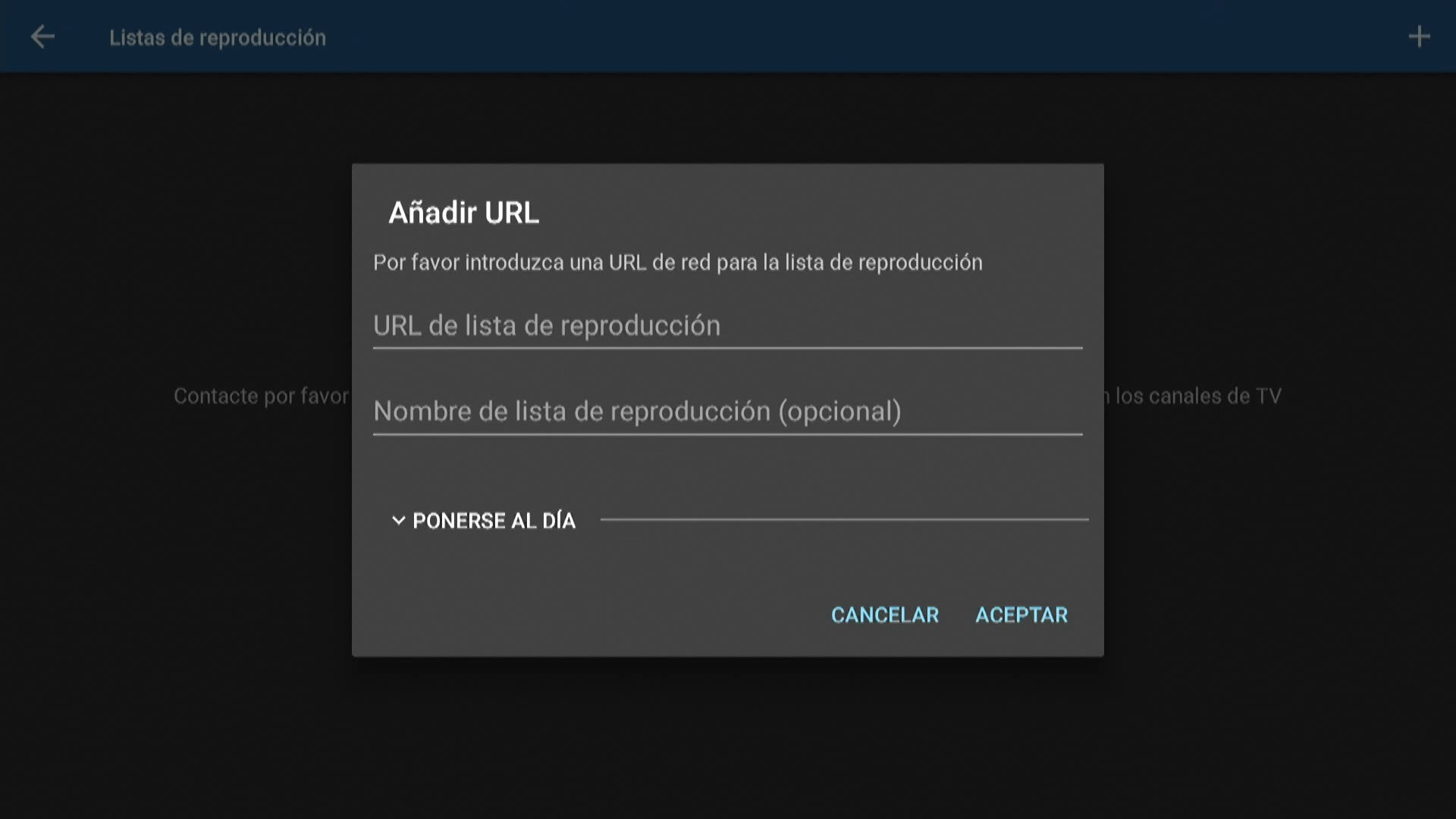Image resolution: width=1456 pixels, height=819 pixels.
Task: Click the Contacte por favor background text
Action: coord(261,396)
